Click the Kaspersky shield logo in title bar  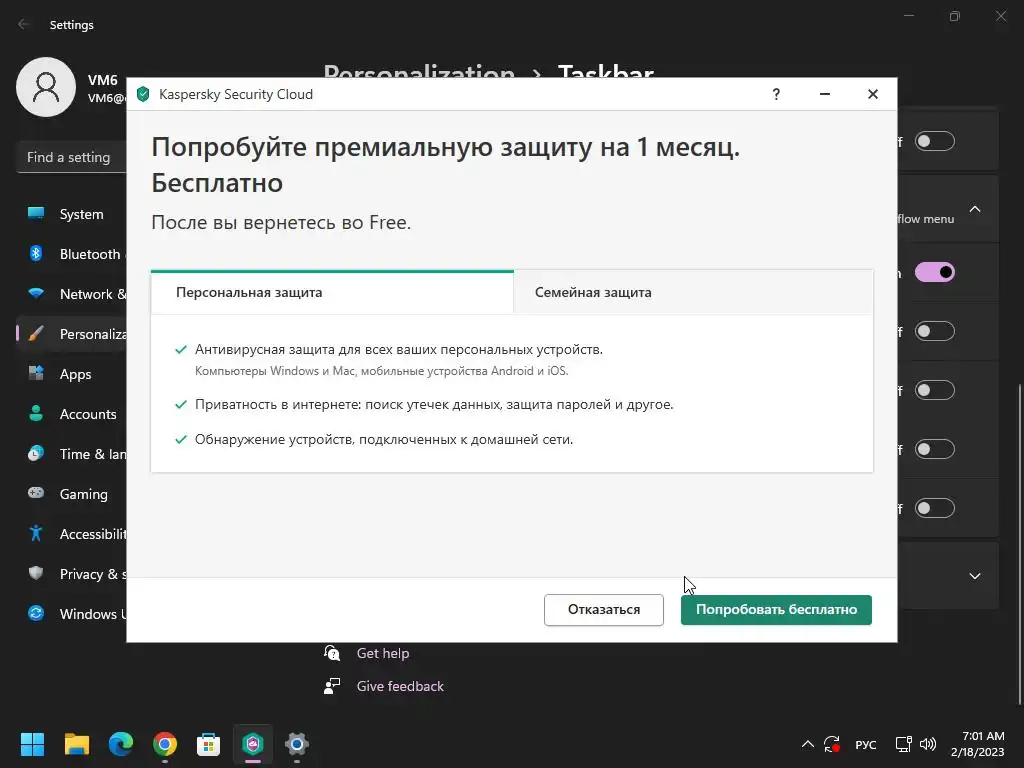tap(143, 94)
